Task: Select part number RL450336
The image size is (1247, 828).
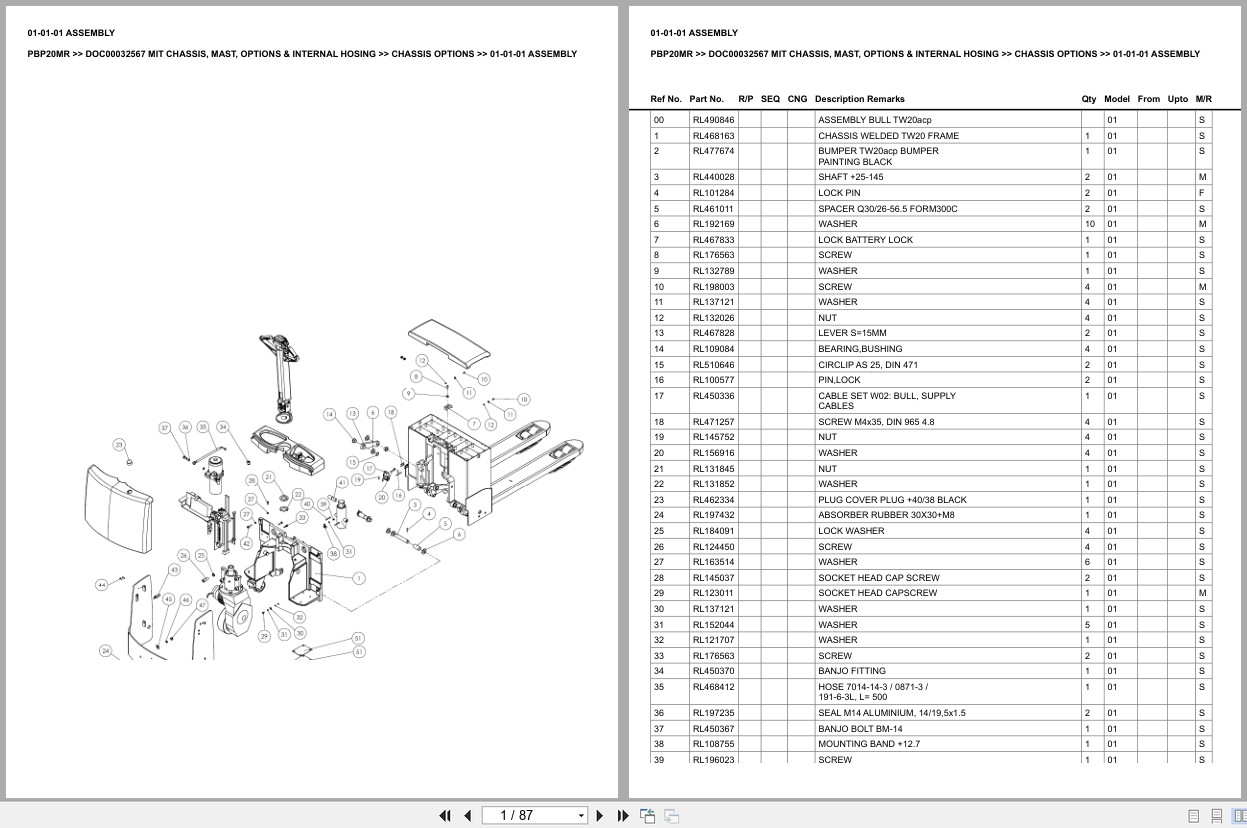Action: 713,396
